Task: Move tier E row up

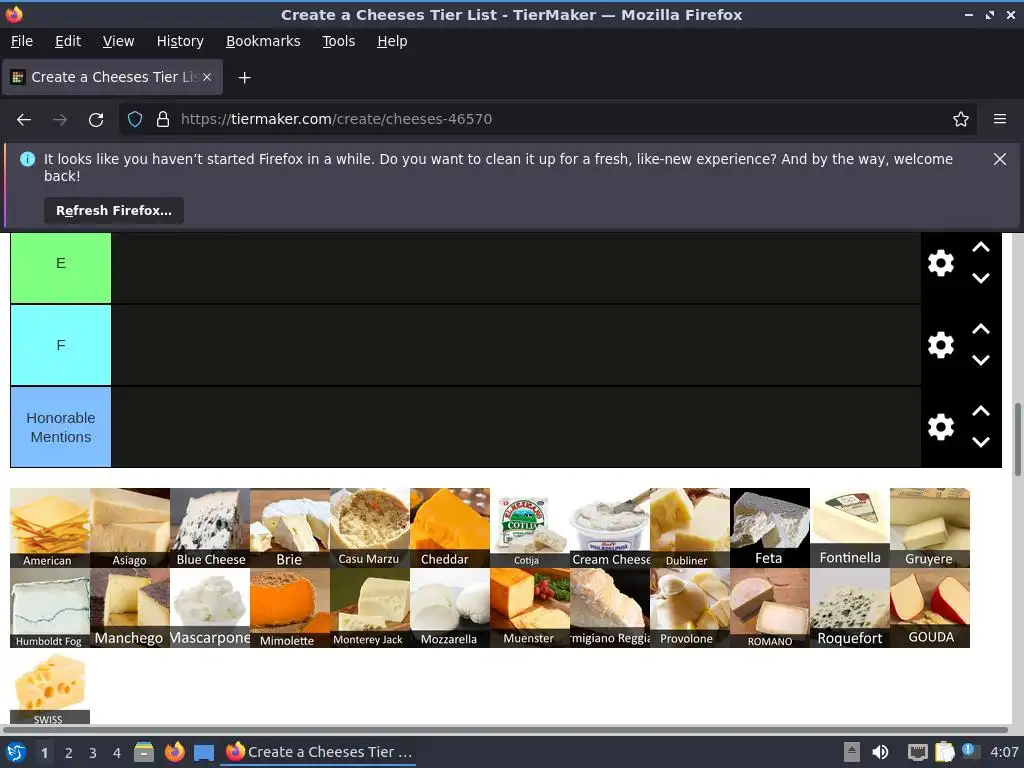Action: pyautogui.click(x=980, y=248)
